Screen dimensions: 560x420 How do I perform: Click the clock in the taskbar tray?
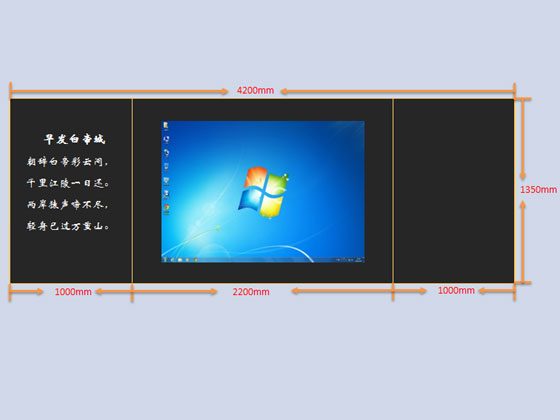359,260
